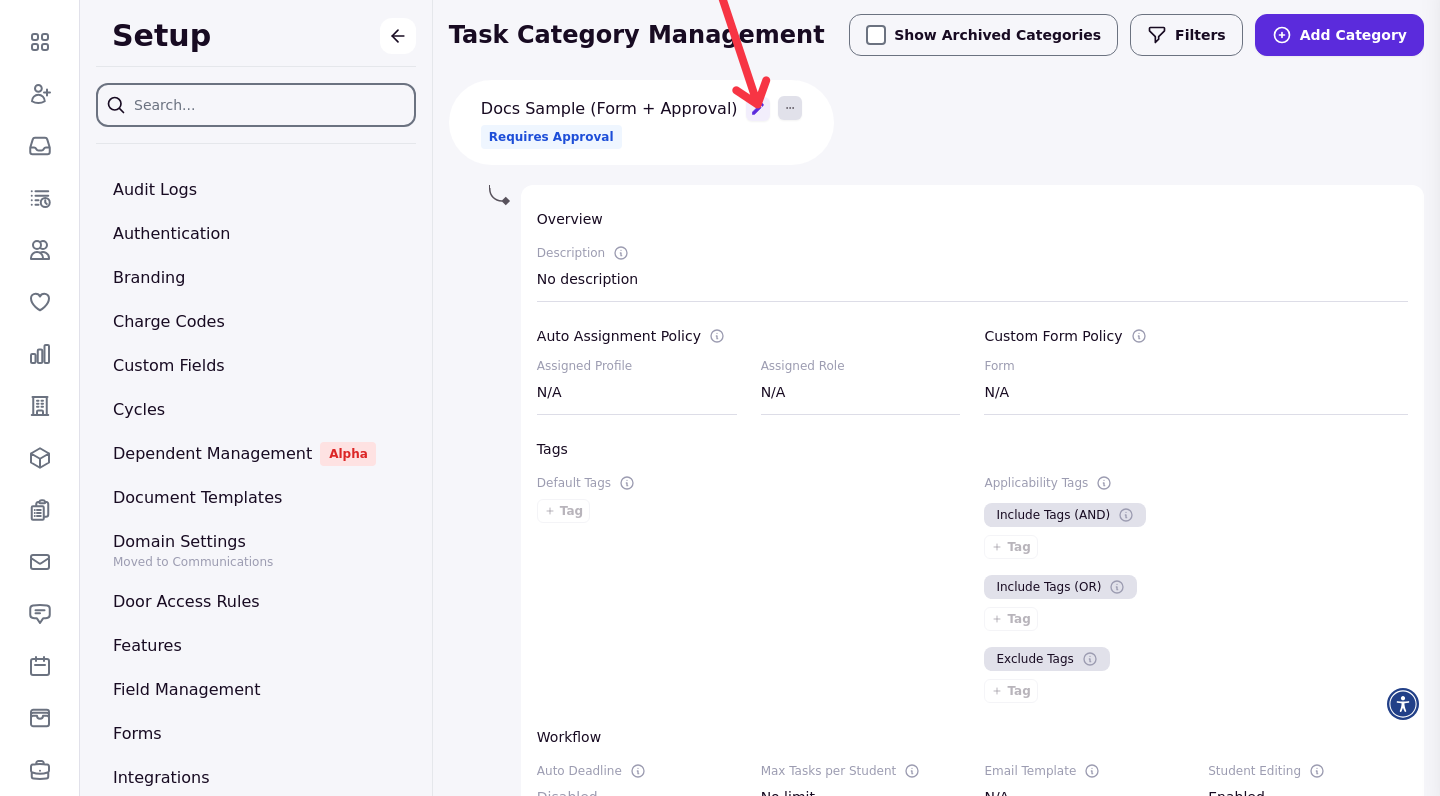
Task: Click info icon beside Default Tags
Action: [627, 483]
